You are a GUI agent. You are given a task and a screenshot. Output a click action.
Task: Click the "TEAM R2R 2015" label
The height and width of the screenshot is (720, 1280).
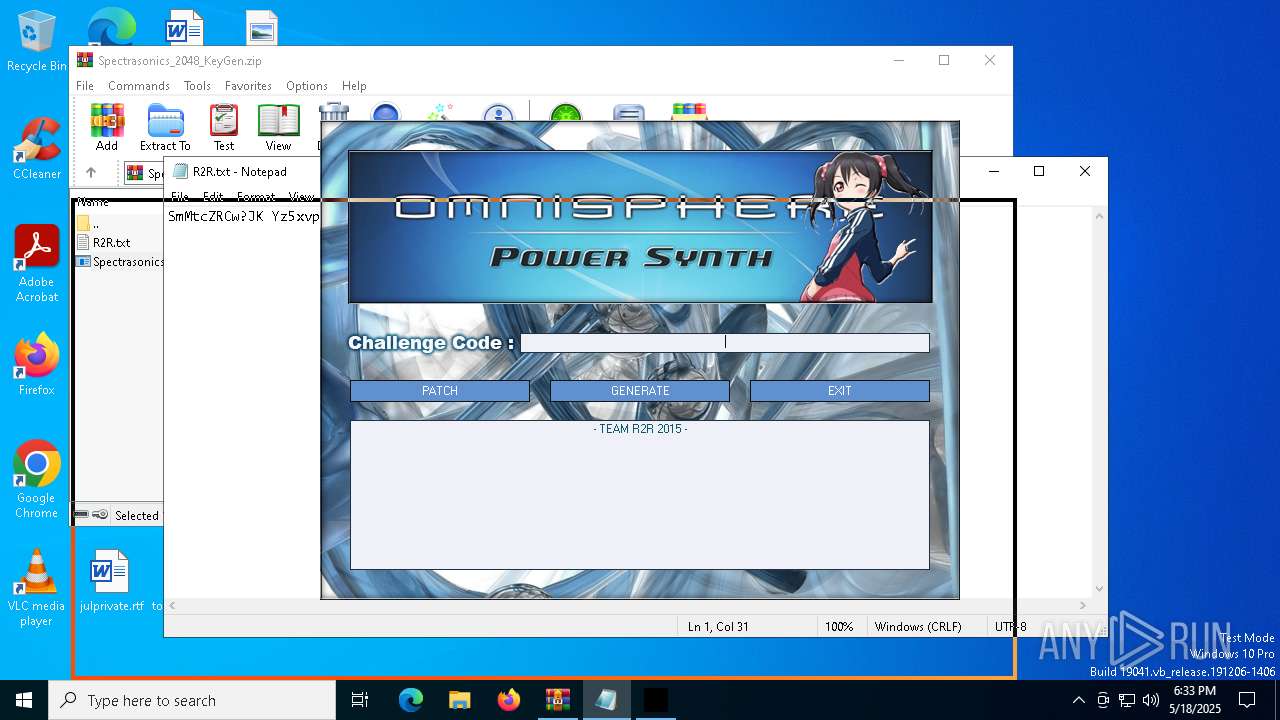tap(640, 429)
